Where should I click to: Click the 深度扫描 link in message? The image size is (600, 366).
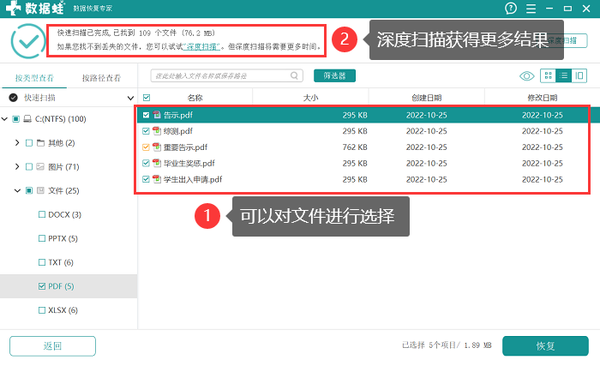(202, 47)
